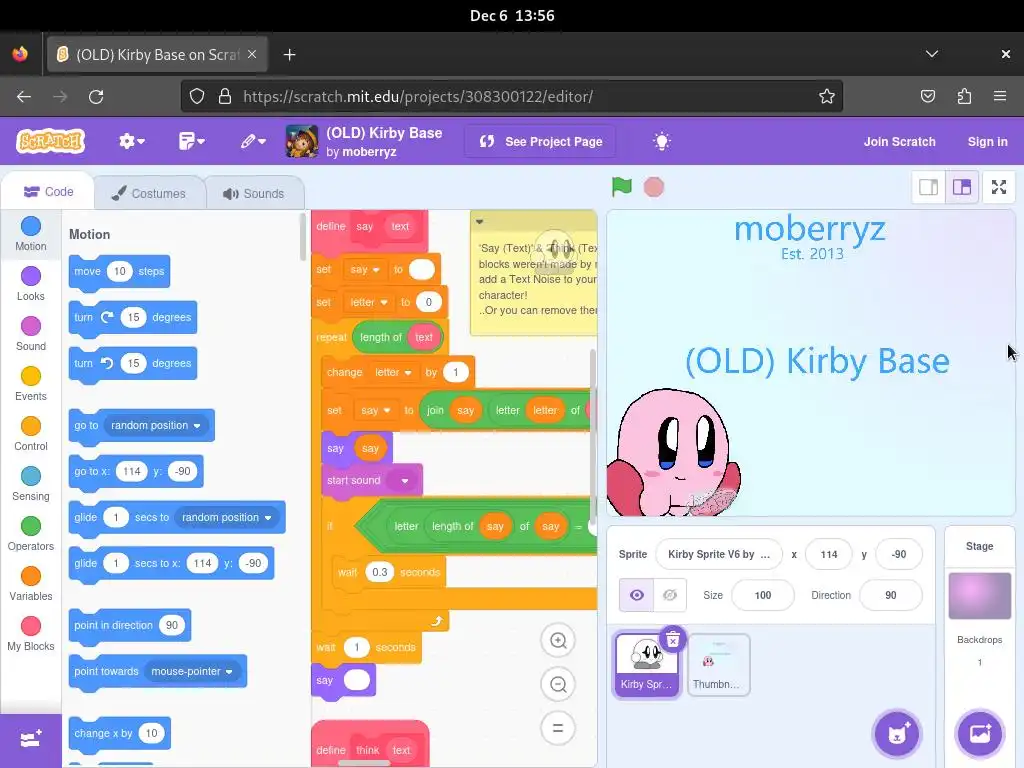The width and height of the screenshot is (1024, 768).
Task: Zoom out the code workspace
Action: 558,684
